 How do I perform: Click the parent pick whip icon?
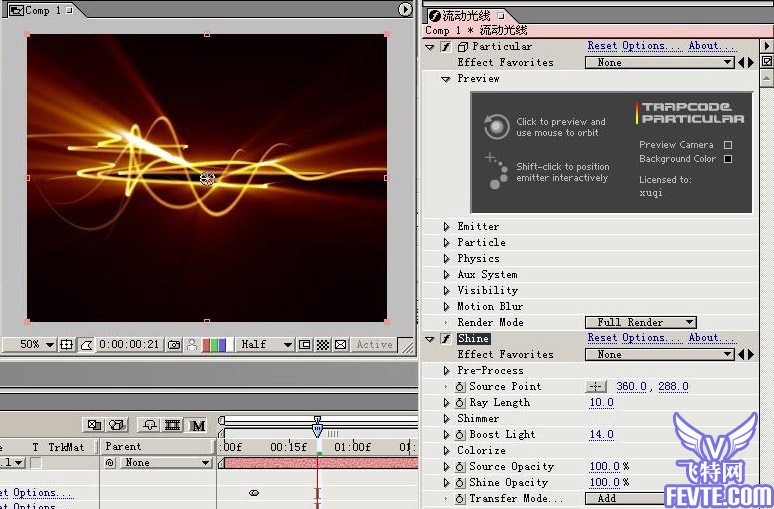click(110, 463)
